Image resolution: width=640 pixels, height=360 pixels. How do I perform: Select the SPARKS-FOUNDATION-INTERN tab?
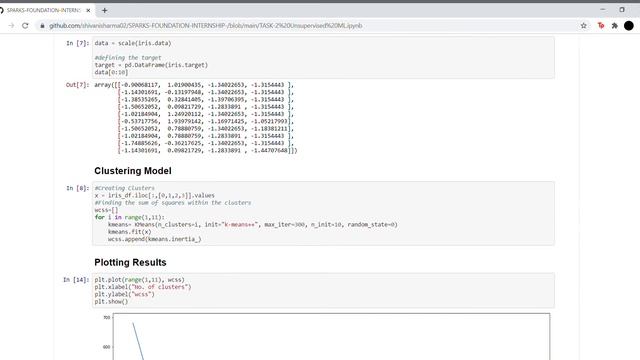click(x=43, y=11)
